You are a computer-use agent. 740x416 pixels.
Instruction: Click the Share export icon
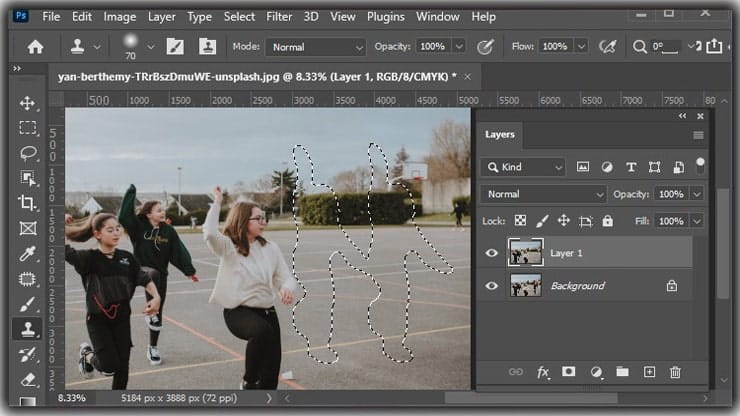click(x=714, y=46)
